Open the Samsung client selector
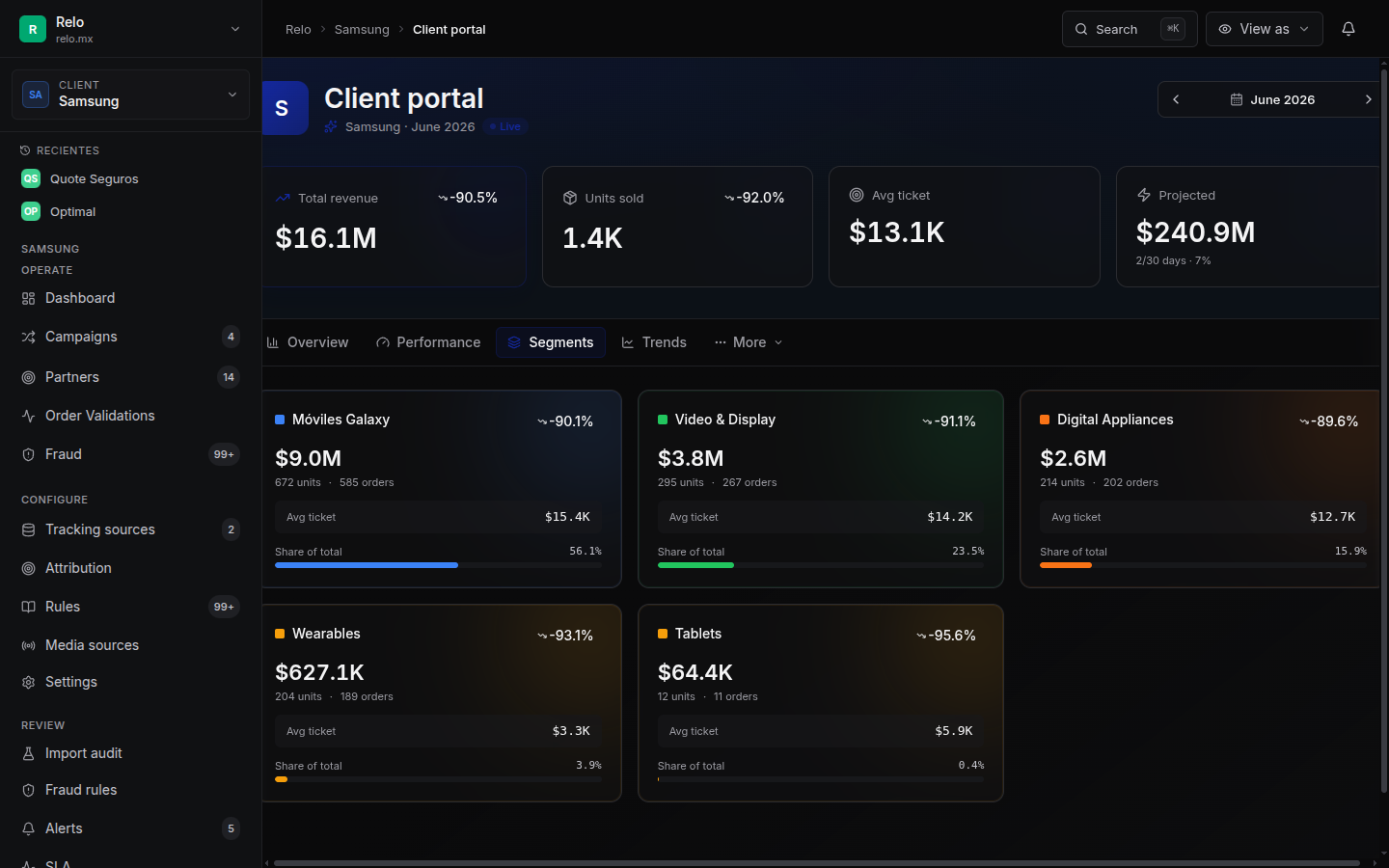 tap(130, 95)
